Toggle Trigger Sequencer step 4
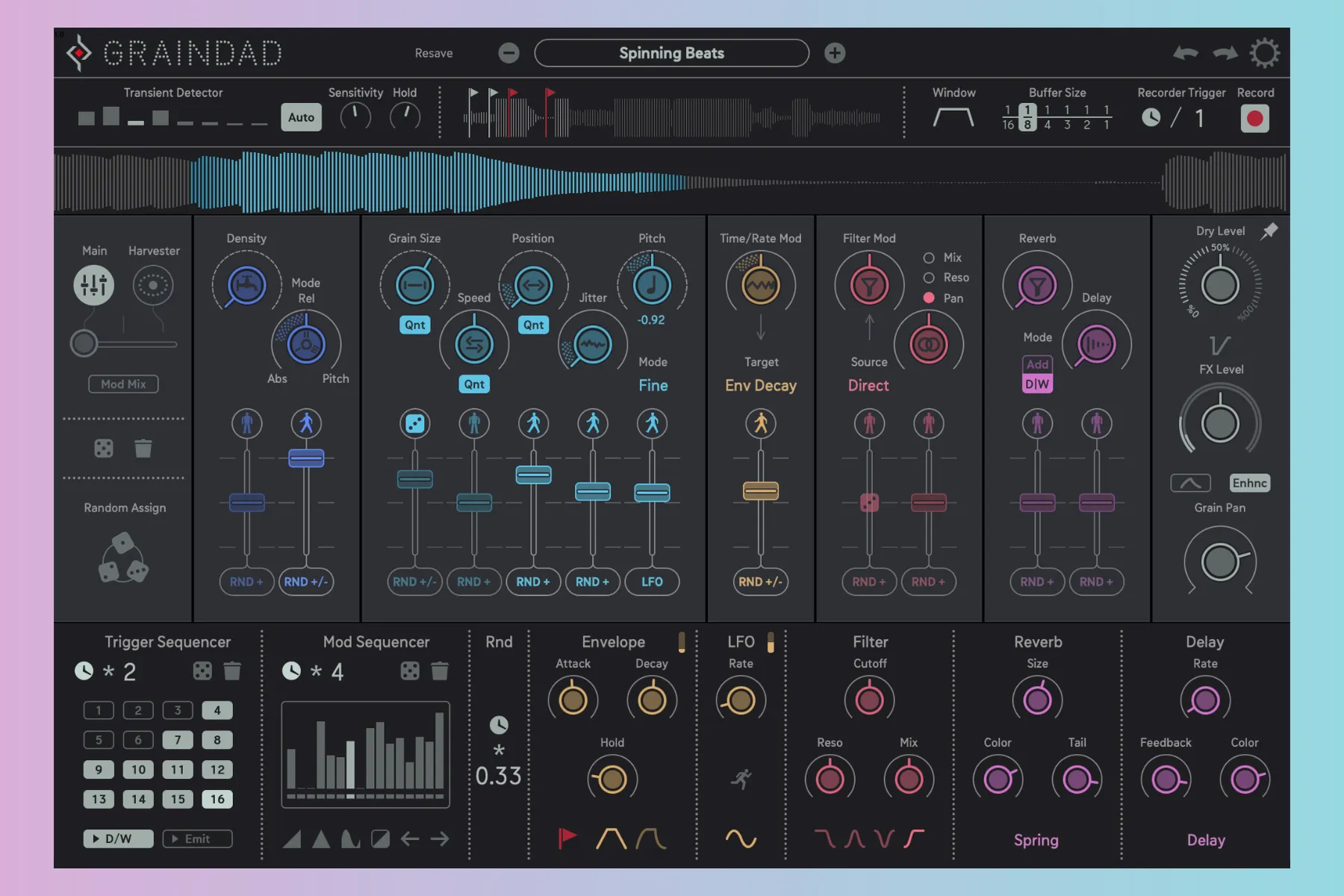1344x896 pixels. pyautogui.click(x=217, y=710)
